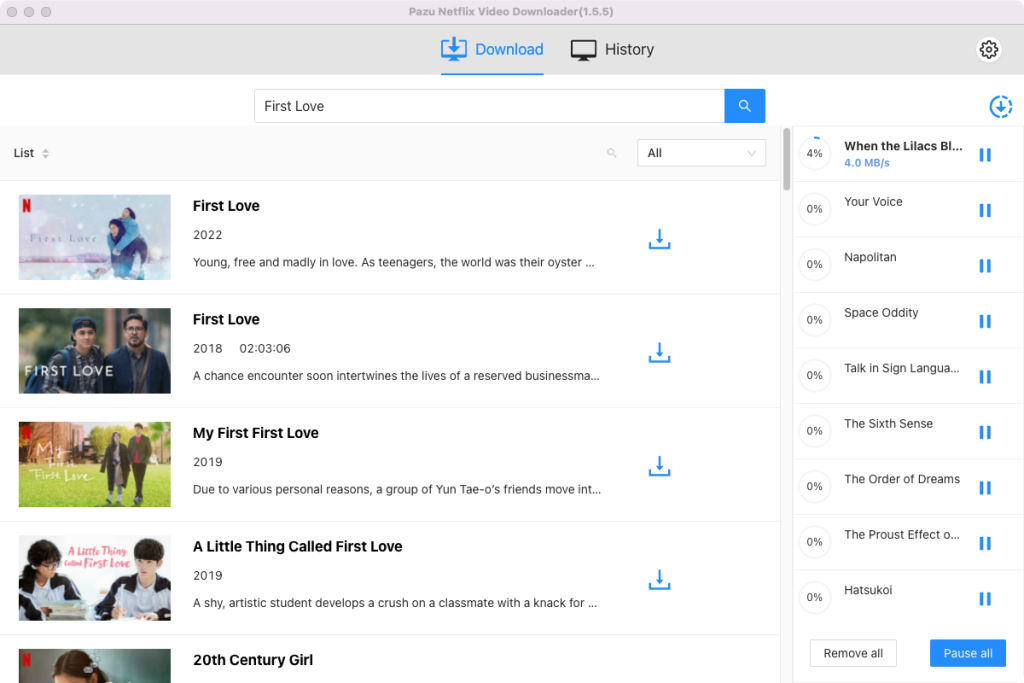
Task: Click the Space Oddity queue title
Action: (881, 313)
